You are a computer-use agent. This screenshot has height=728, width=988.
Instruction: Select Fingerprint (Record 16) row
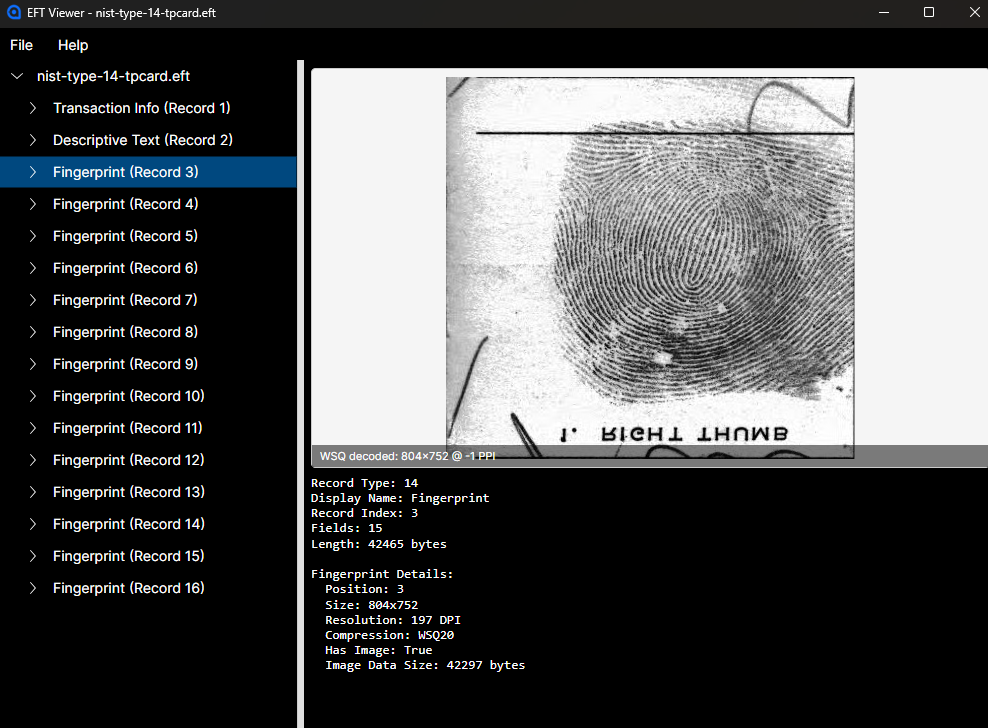[x=148, y=588]
